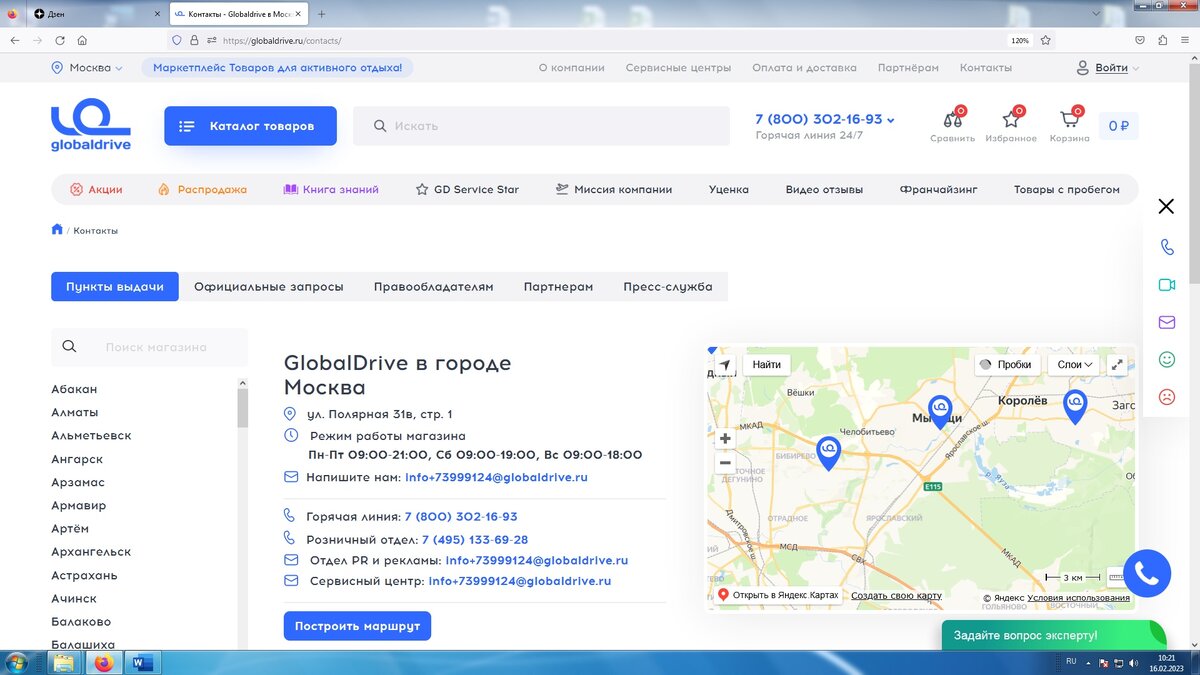The width and height of the screenshot is (1200, 675).
Task: Open the Москва city selector dropdown
Action: 87,68
